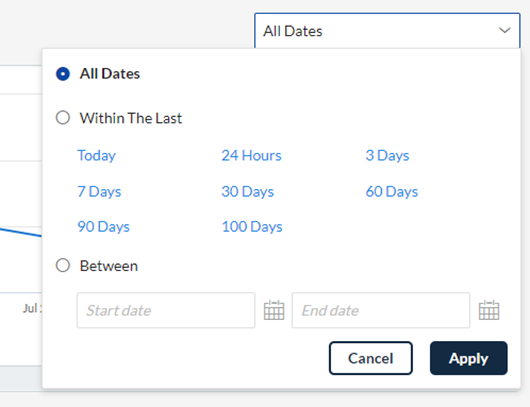Choose the 7 Days range link
The height and width of the screenshot is (407, 530).
click(x=99, y=192)
